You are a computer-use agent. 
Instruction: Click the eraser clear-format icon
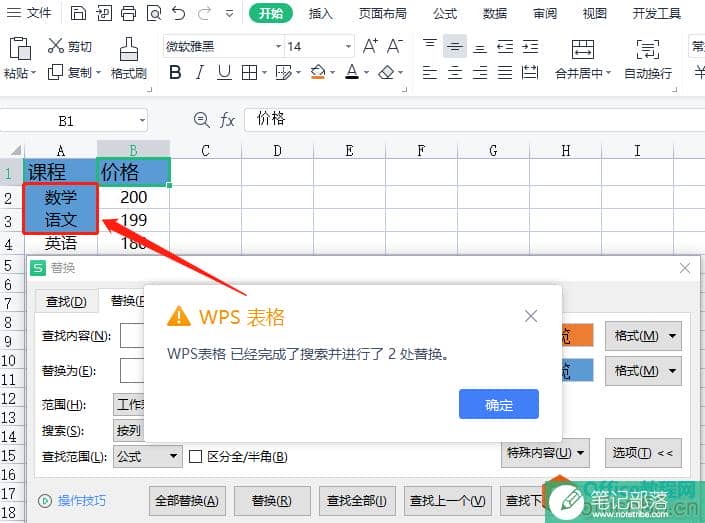tap(387, 72)
